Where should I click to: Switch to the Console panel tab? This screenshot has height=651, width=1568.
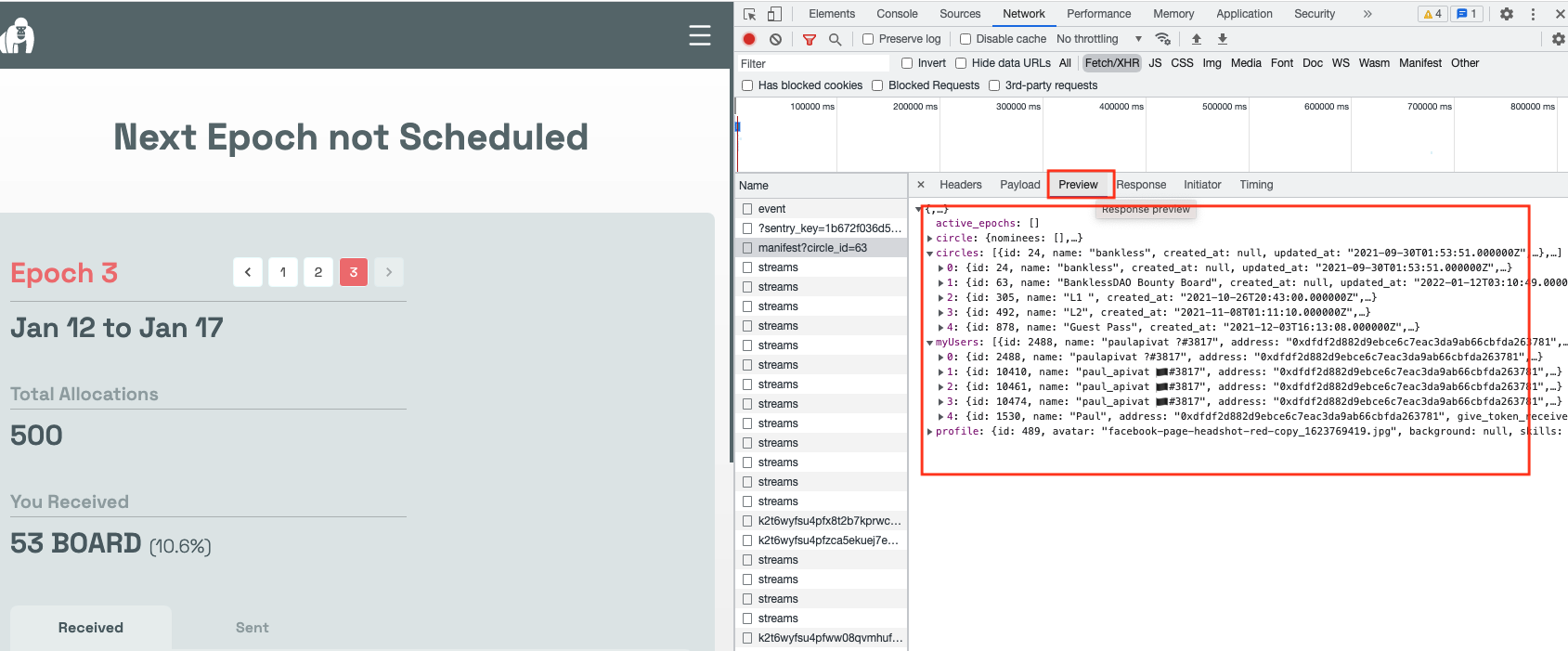click(x=897, y=14)
